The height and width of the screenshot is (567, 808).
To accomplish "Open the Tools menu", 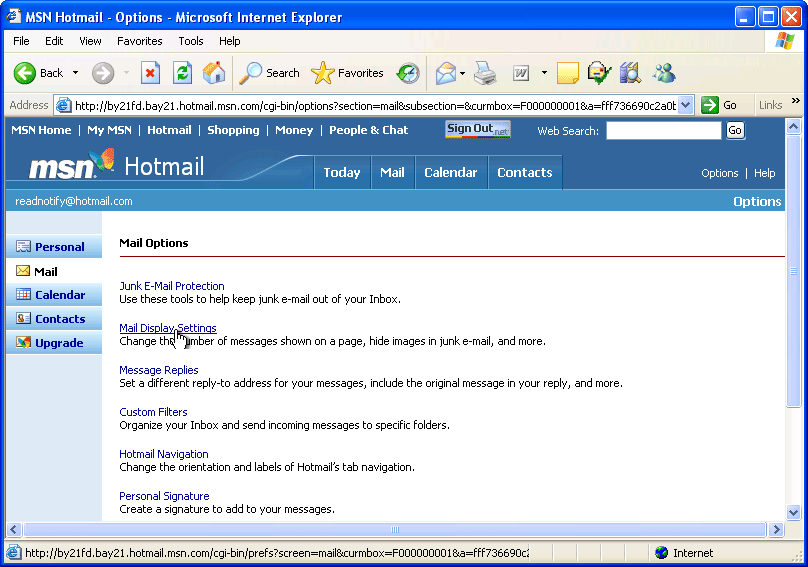I will pos(191,41).
